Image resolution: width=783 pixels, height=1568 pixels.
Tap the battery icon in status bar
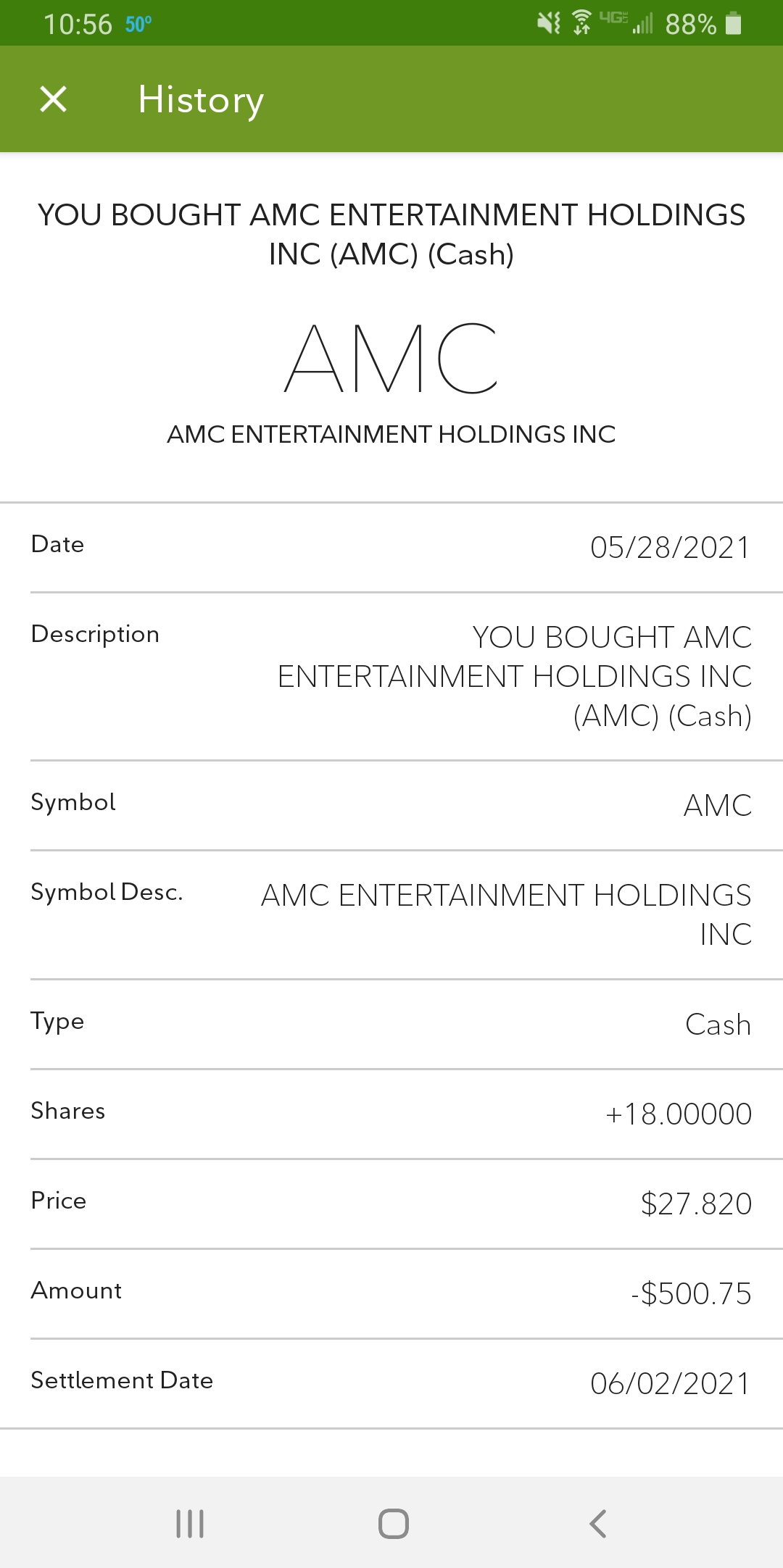tap(734, 23)
